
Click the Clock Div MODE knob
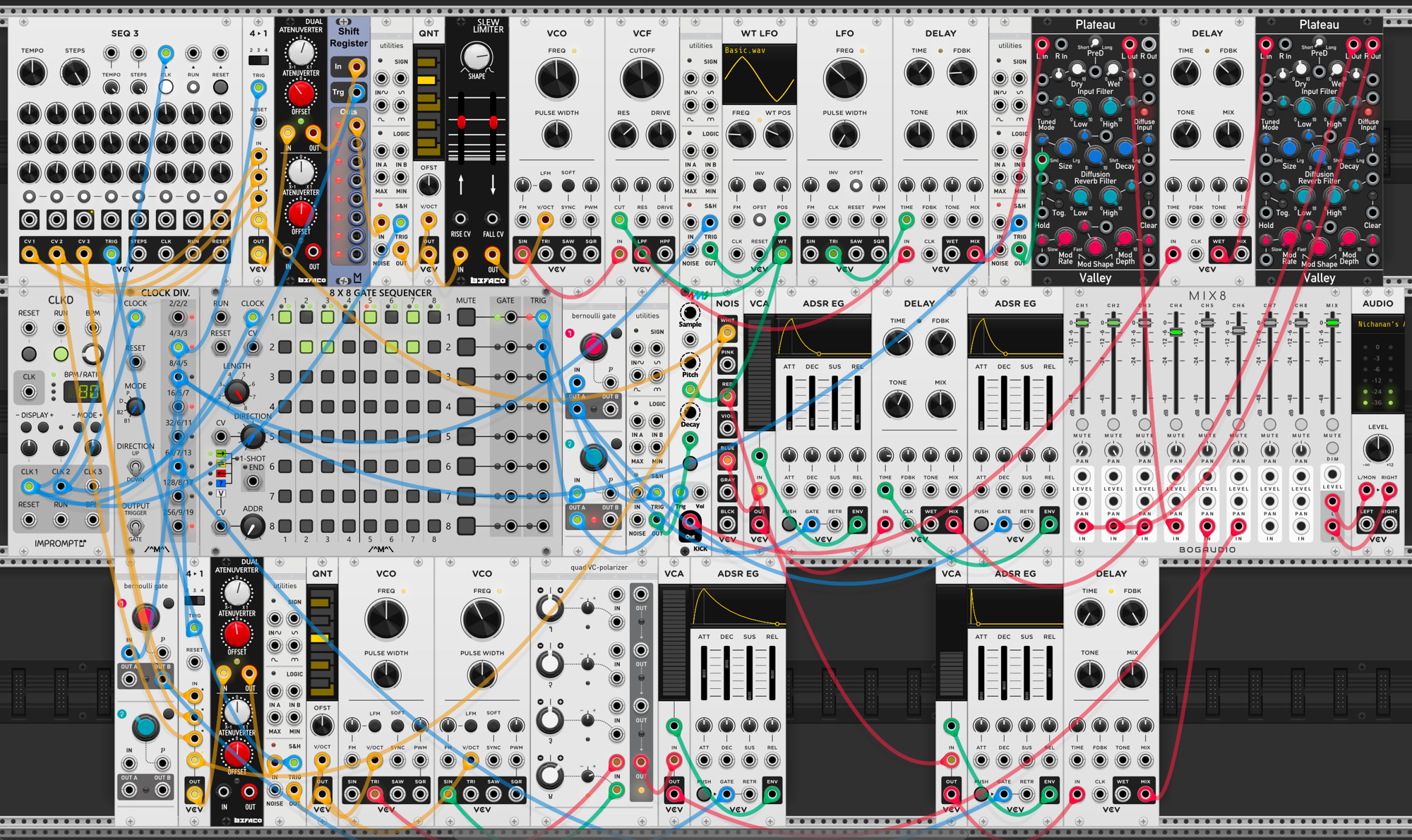pyautogui.click(x=135, y=407)
